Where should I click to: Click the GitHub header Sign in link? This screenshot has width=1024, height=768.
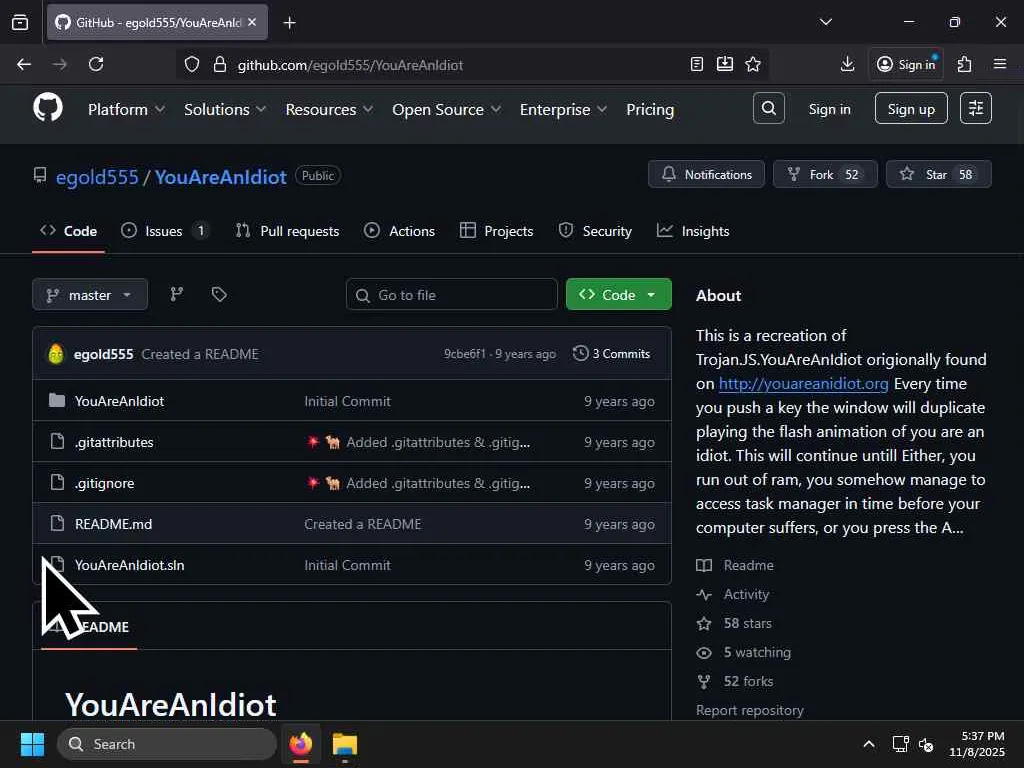(829, 109)
